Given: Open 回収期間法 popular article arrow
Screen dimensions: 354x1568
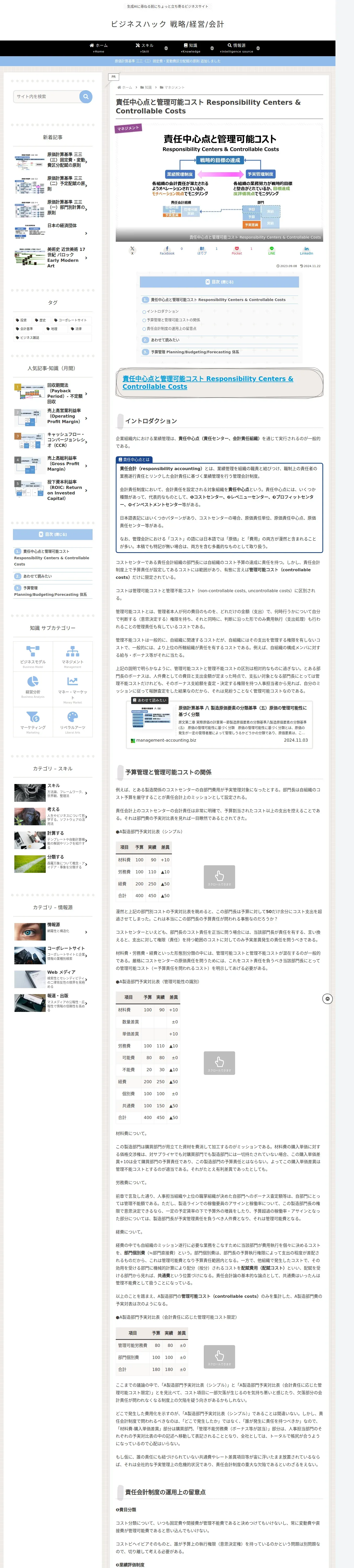Looking at the screenshot, I should (x=86, y=394).
